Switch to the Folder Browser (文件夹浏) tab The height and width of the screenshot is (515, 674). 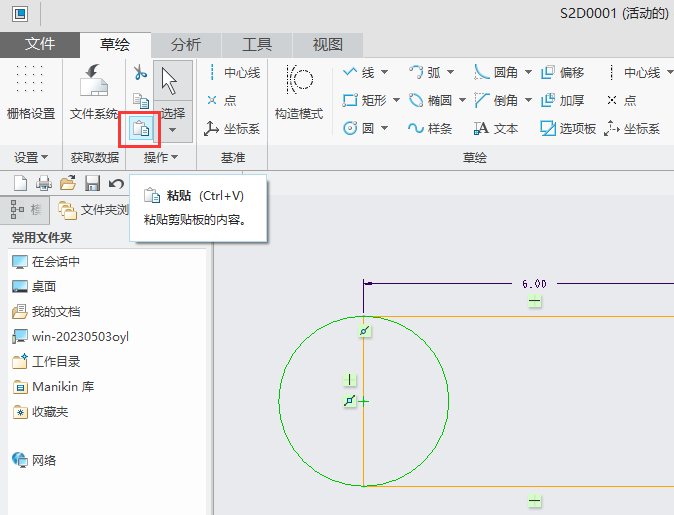tap(93, 210)
